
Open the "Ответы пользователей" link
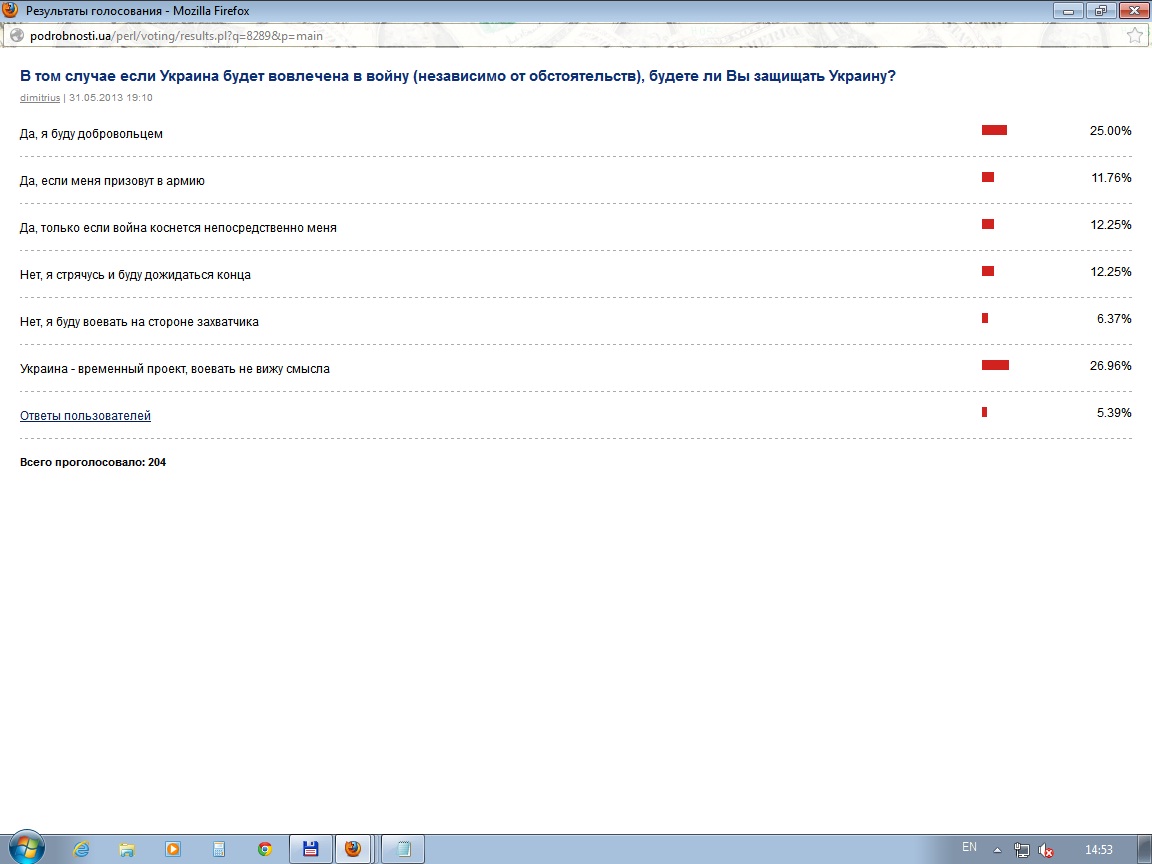(x=85, y=416)
